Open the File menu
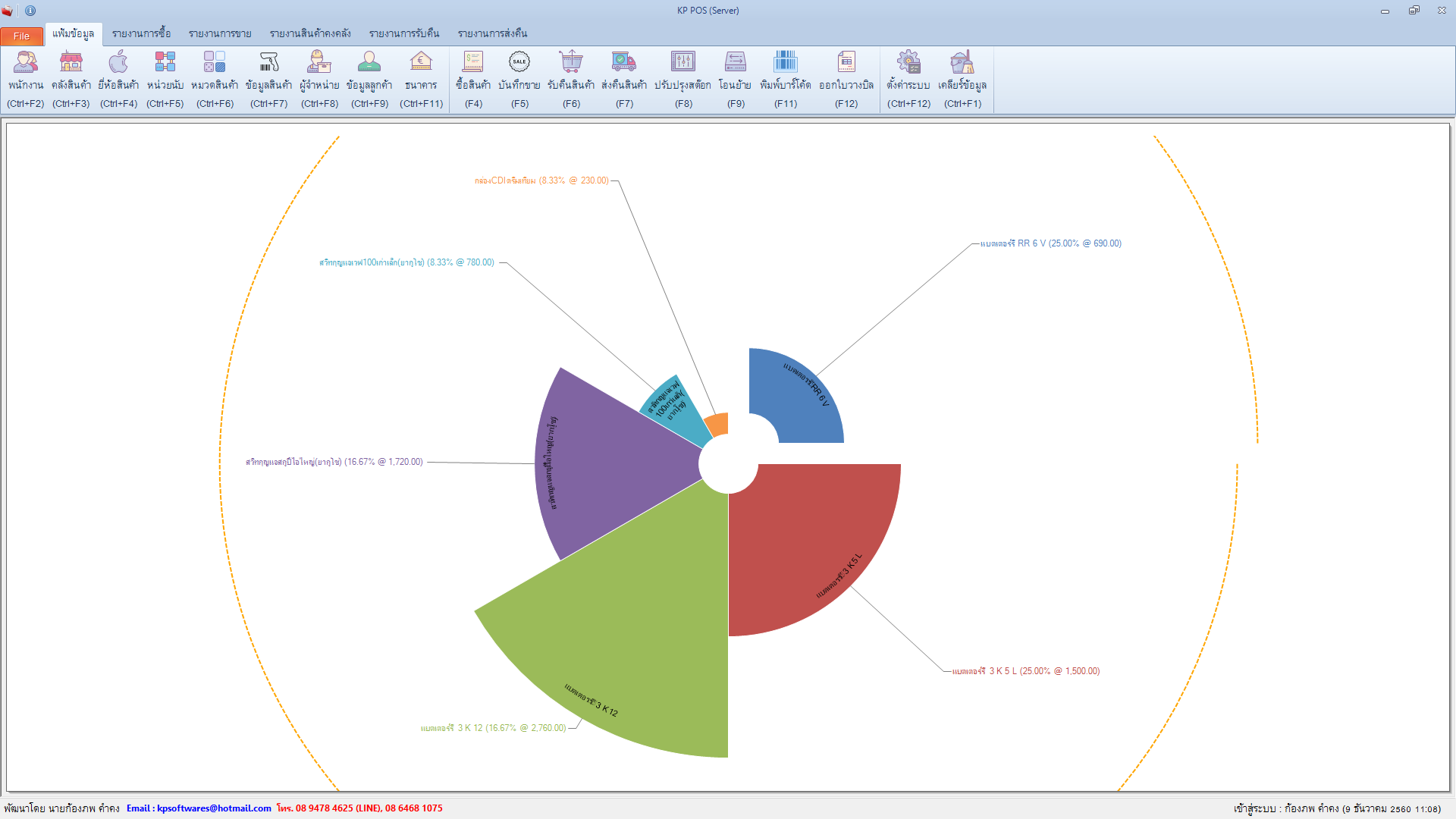This screenshot has height=819, width=1456. pos(21,36)
